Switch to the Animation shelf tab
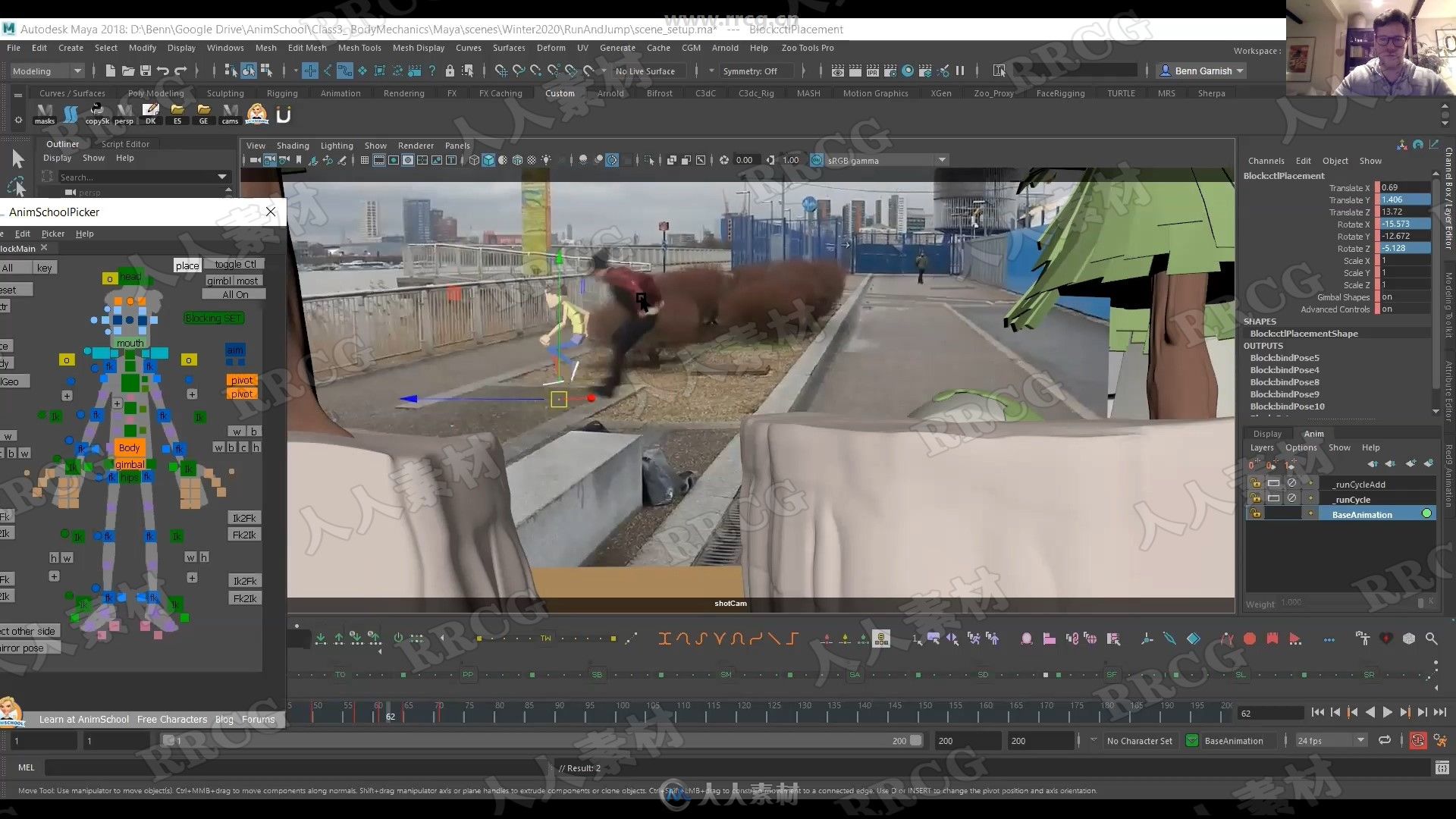 pyautogui.click(x=340, y=93)
